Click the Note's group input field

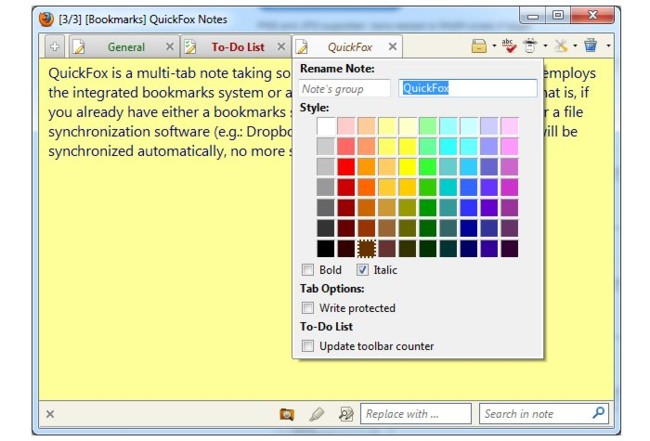tap(344, 89)
